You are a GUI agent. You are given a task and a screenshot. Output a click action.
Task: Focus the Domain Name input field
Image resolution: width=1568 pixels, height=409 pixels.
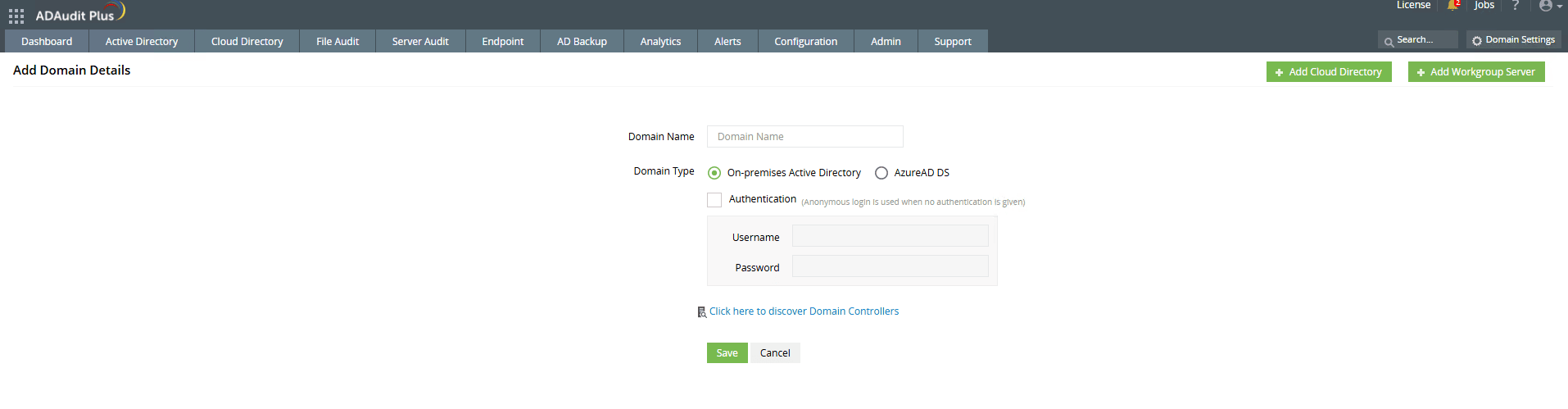[x=804, y=137]
